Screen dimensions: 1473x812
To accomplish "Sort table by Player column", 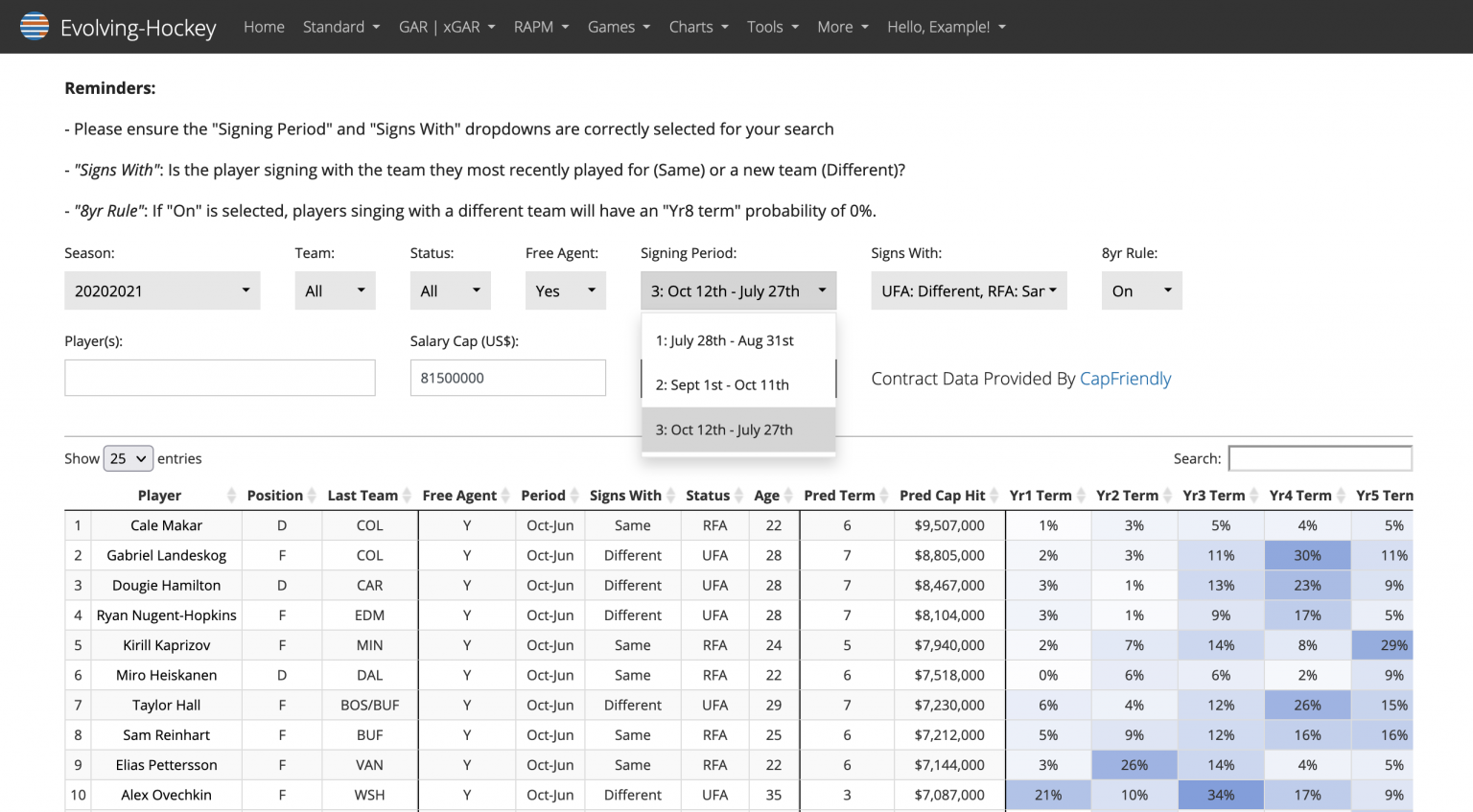I will pos(159,496).
